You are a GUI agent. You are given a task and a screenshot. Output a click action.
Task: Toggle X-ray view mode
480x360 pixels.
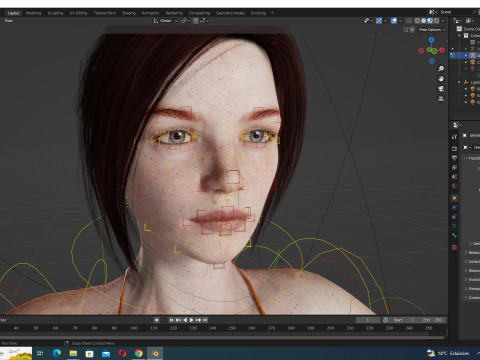click(409, 21)
